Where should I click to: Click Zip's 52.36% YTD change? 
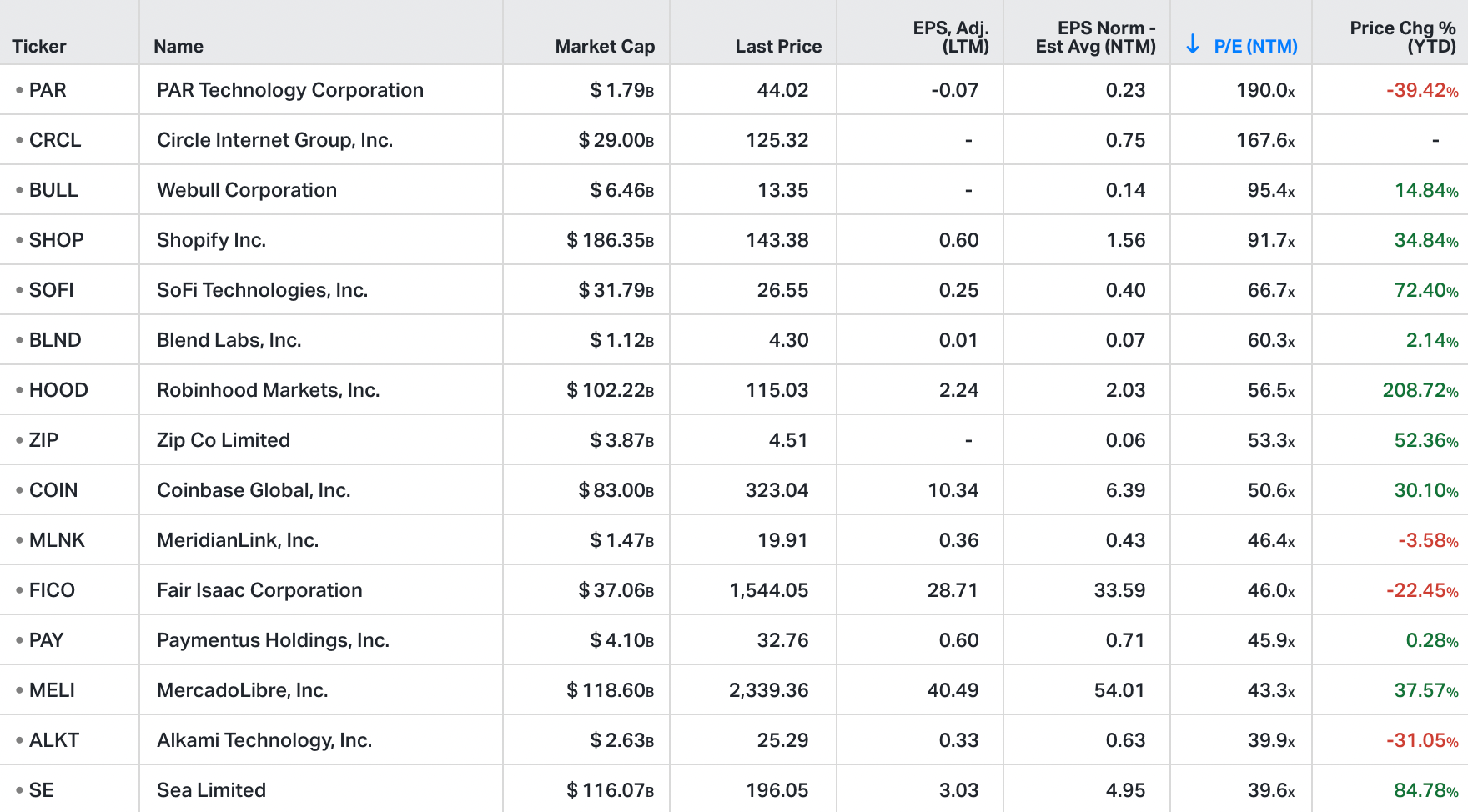1427,440
